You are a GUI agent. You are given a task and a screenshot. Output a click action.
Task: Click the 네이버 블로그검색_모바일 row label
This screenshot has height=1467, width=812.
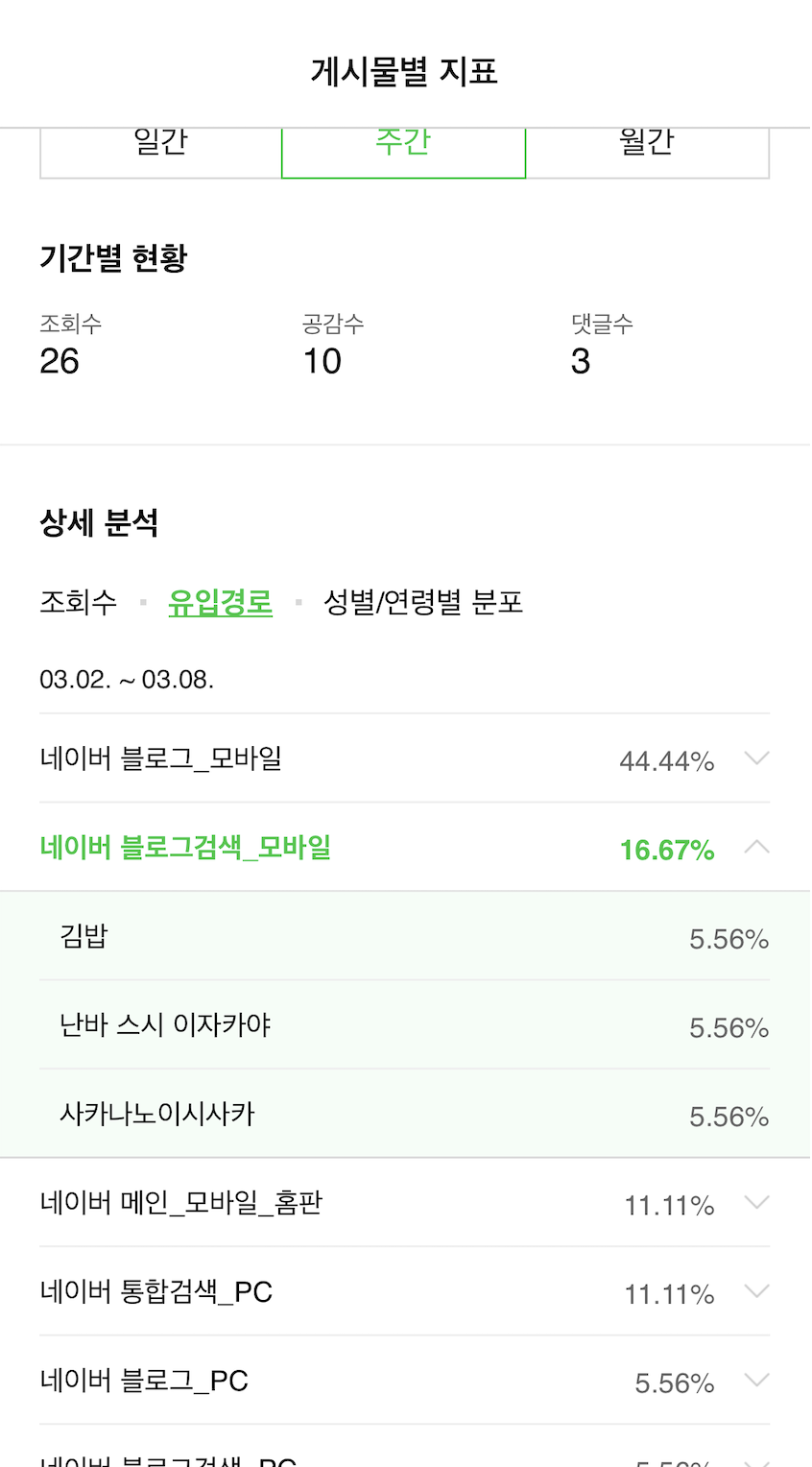[185, 848]
